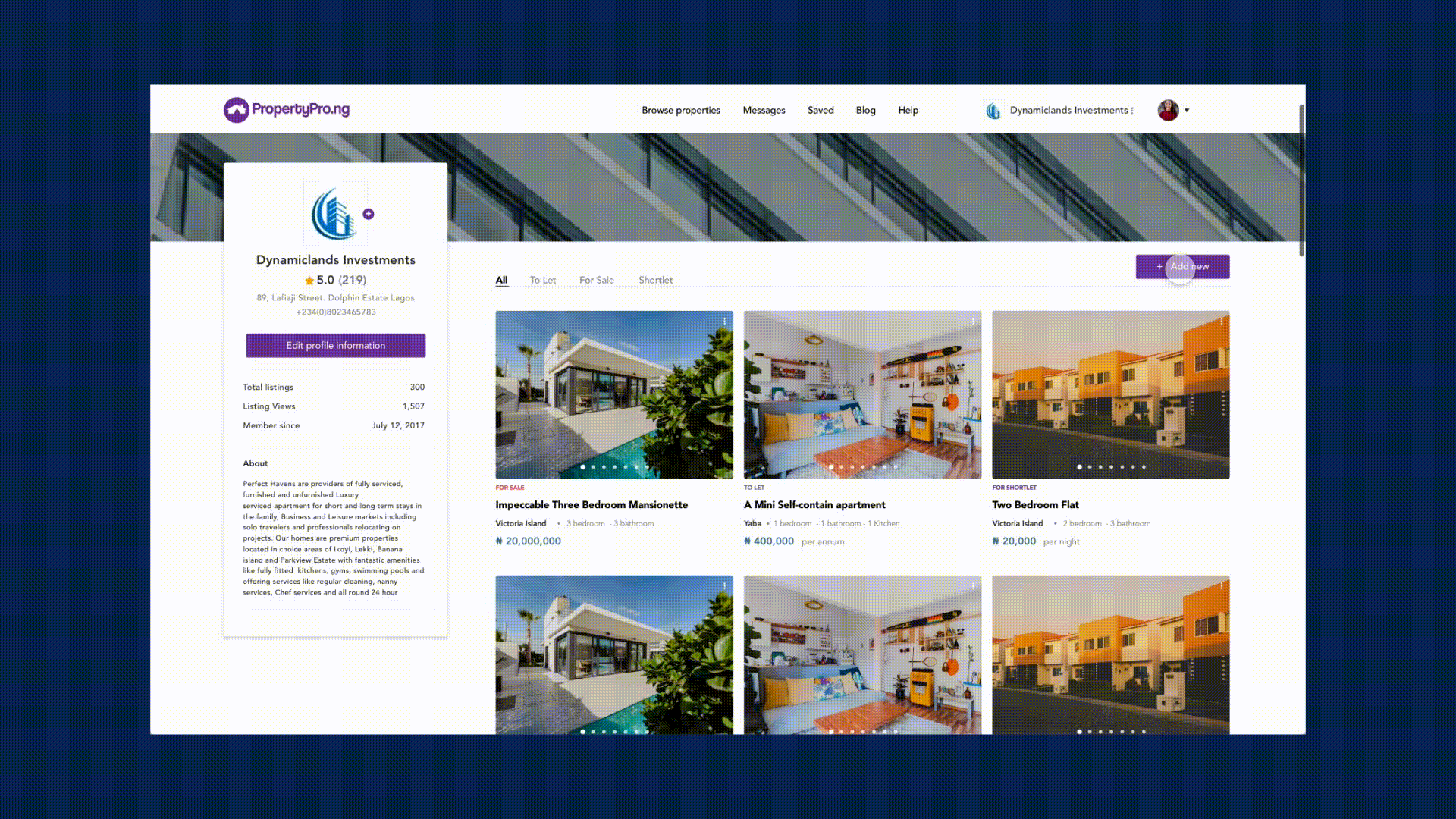Screen dimensions: 1456x819
Task: Open the three-dot menu on the Mini Self-contain card
Action: 973,322
